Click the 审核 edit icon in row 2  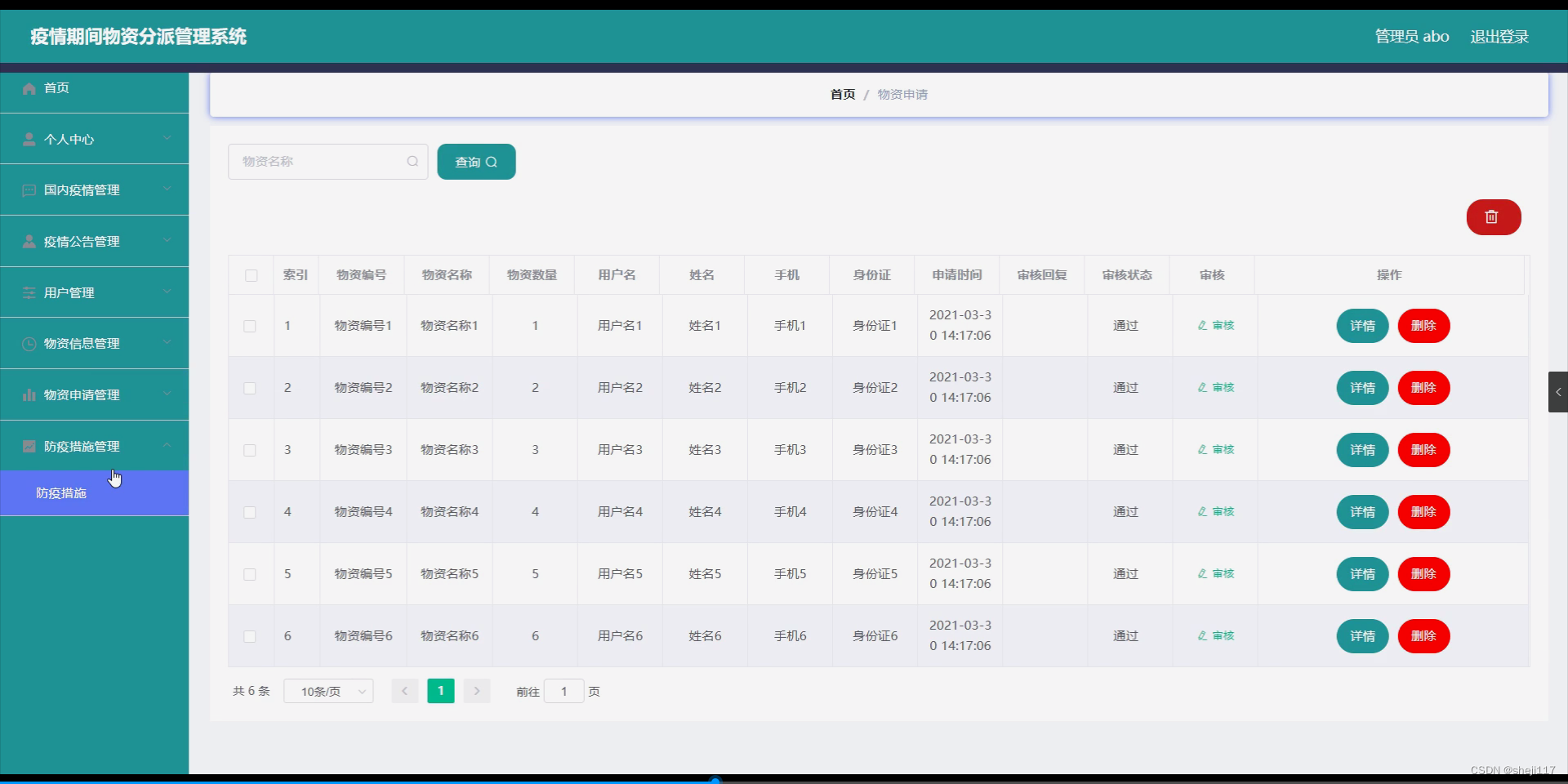tap(1202, 387)
